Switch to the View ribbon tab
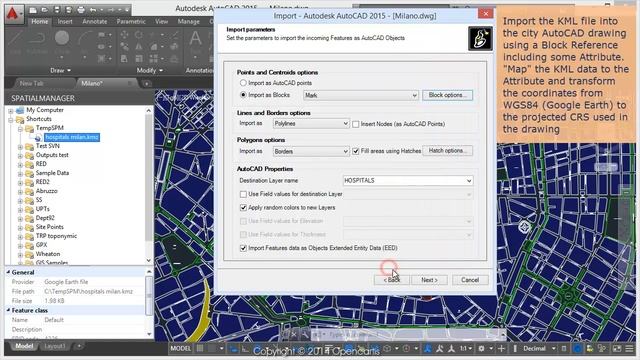Screen dimensions: 640x360 click(161, 21)
